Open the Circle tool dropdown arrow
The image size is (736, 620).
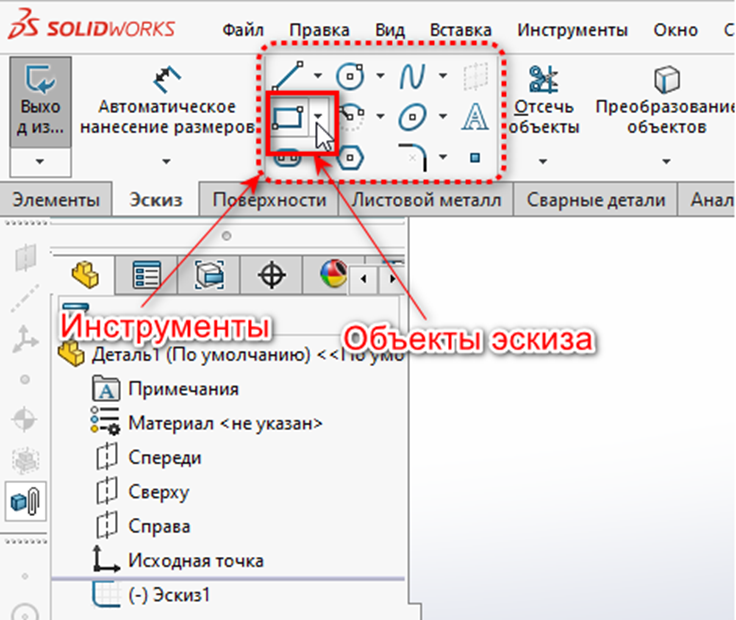[x=380, y=75]
